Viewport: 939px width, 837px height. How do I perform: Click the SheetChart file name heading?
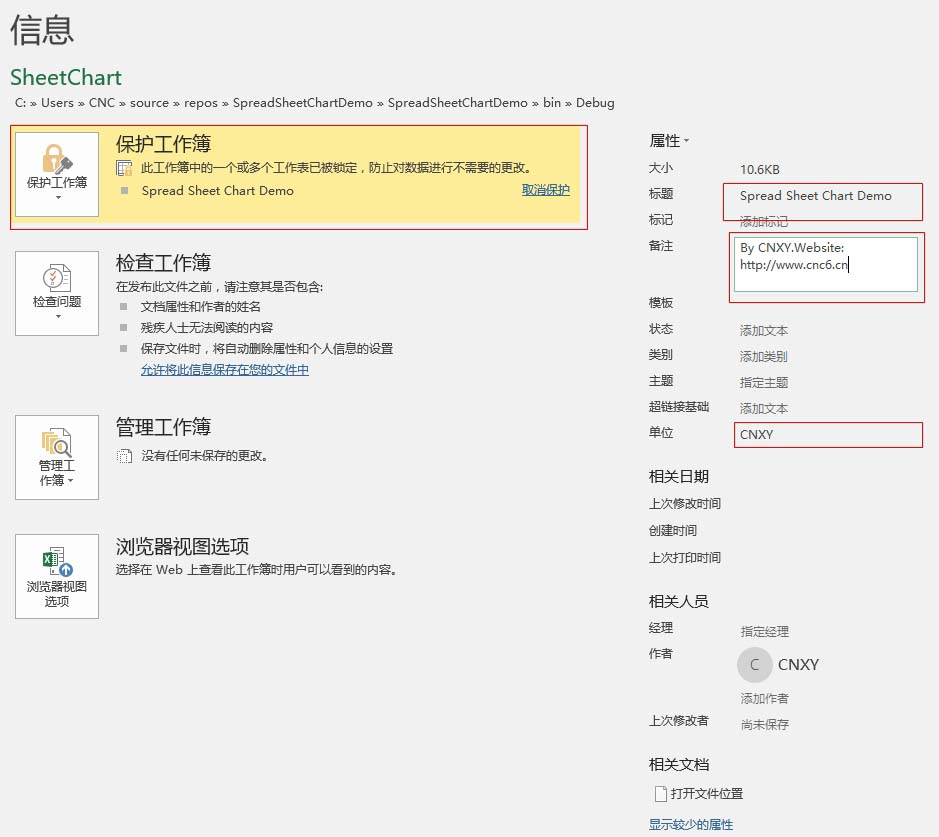pyautogui.click(x=66, y=77)
